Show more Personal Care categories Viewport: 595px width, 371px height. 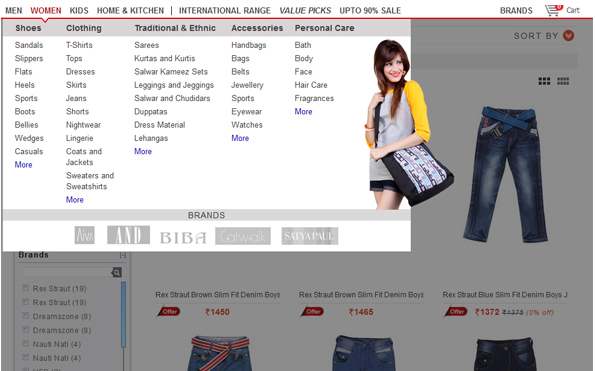tap(304, 112)
